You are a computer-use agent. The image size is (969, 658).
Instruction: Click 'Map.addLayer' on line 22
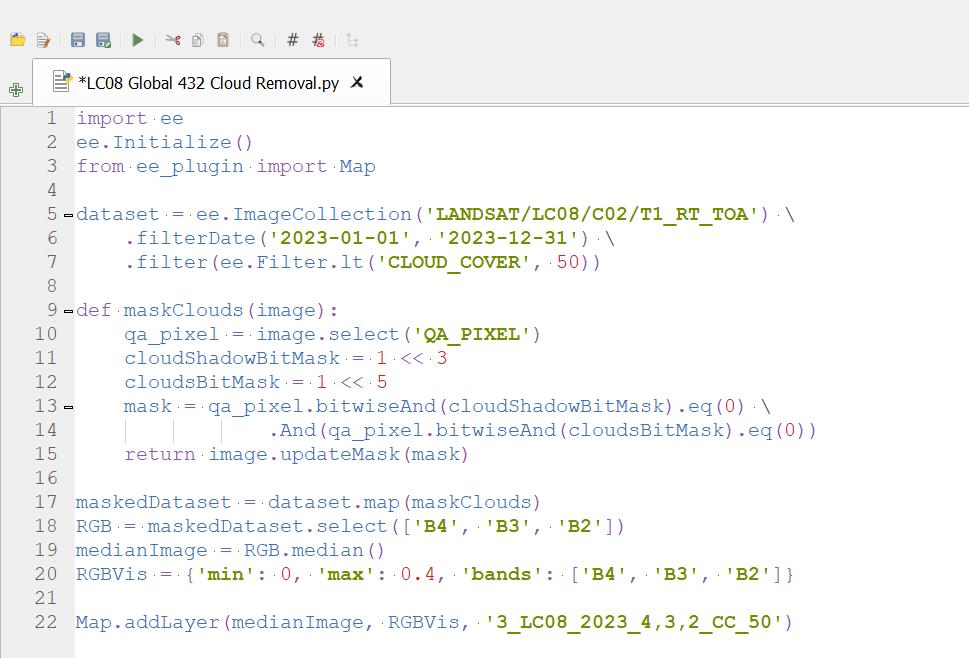click(x=148, y=622)
